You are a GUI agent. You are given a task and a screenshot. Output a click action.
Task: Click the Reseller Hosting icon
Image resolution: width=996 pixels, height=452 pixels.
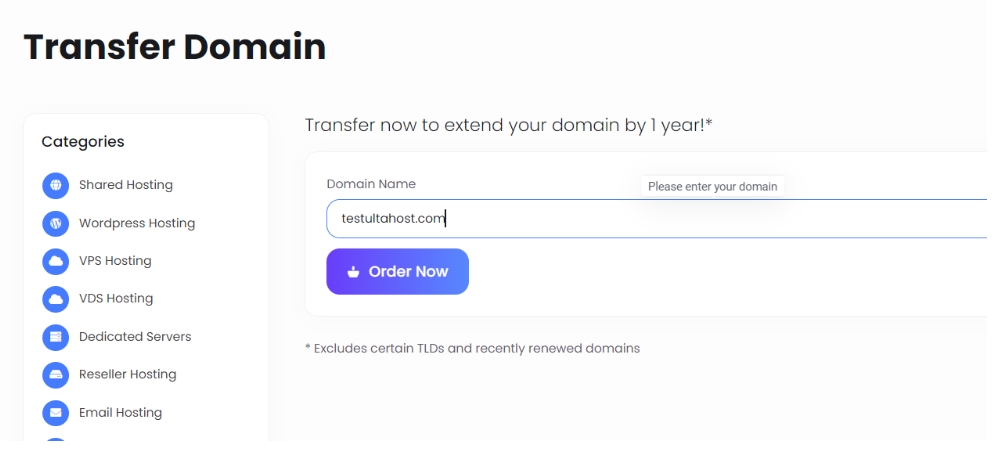coord(55,375)
